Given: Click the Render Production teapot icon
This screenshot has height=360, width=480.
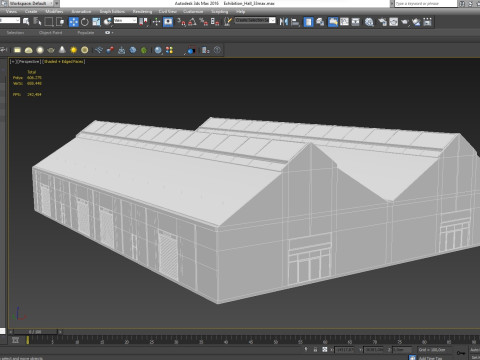Looking at the screenshot, I should click(405, 22).
